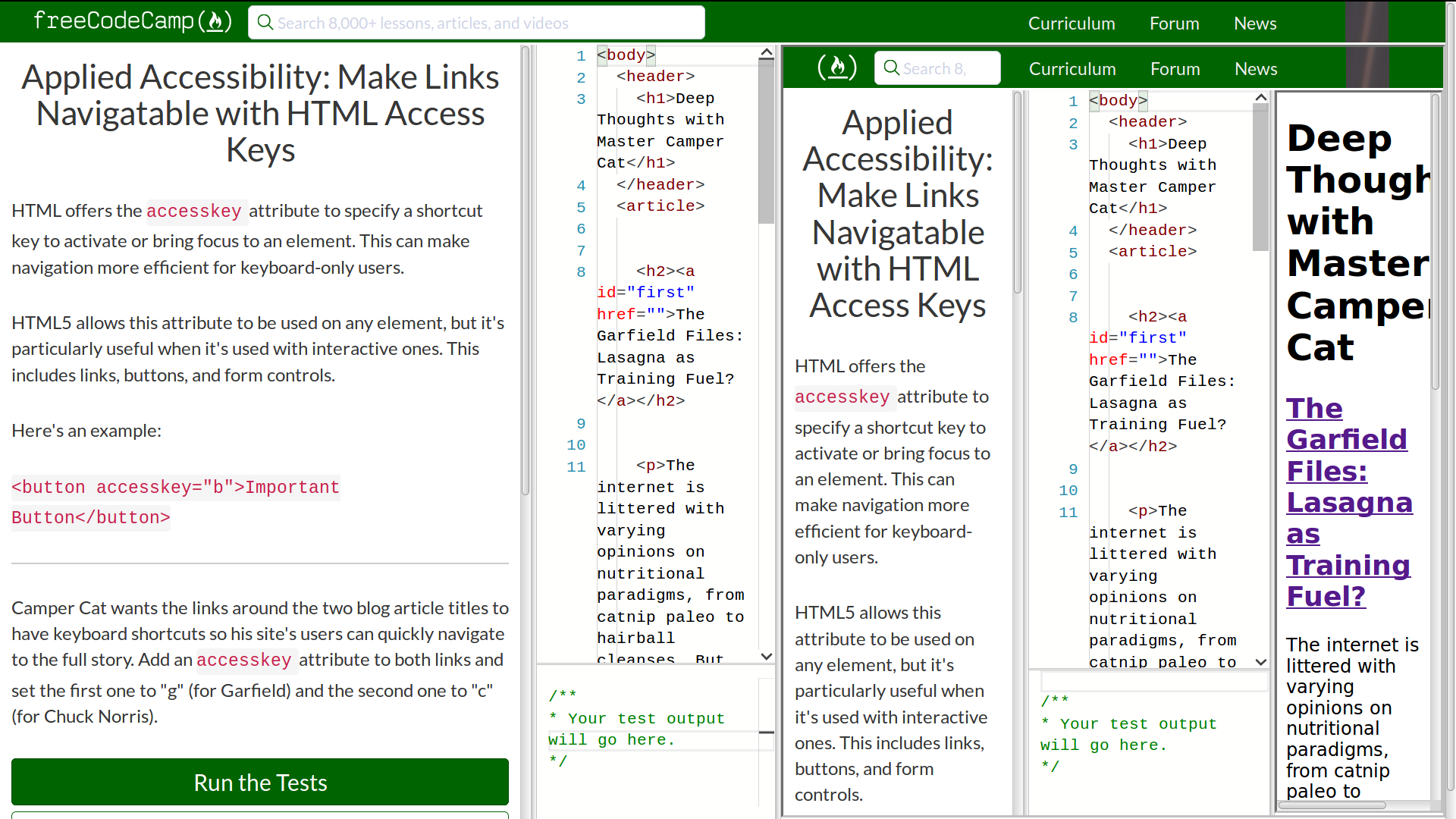Open Curriculum in the top navigation
The image size is (1456, 819).
[1071, 24]
